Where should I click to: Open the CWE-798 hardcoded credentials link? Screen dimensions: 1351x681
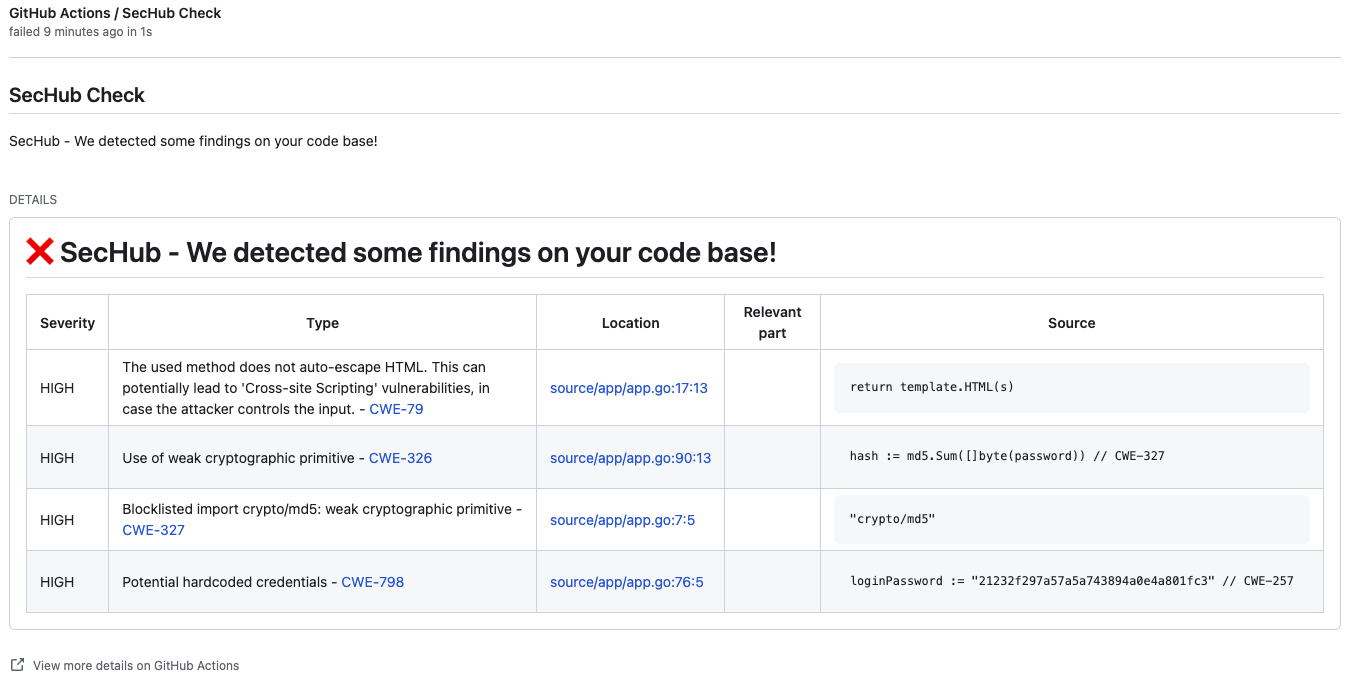(372, 582)
